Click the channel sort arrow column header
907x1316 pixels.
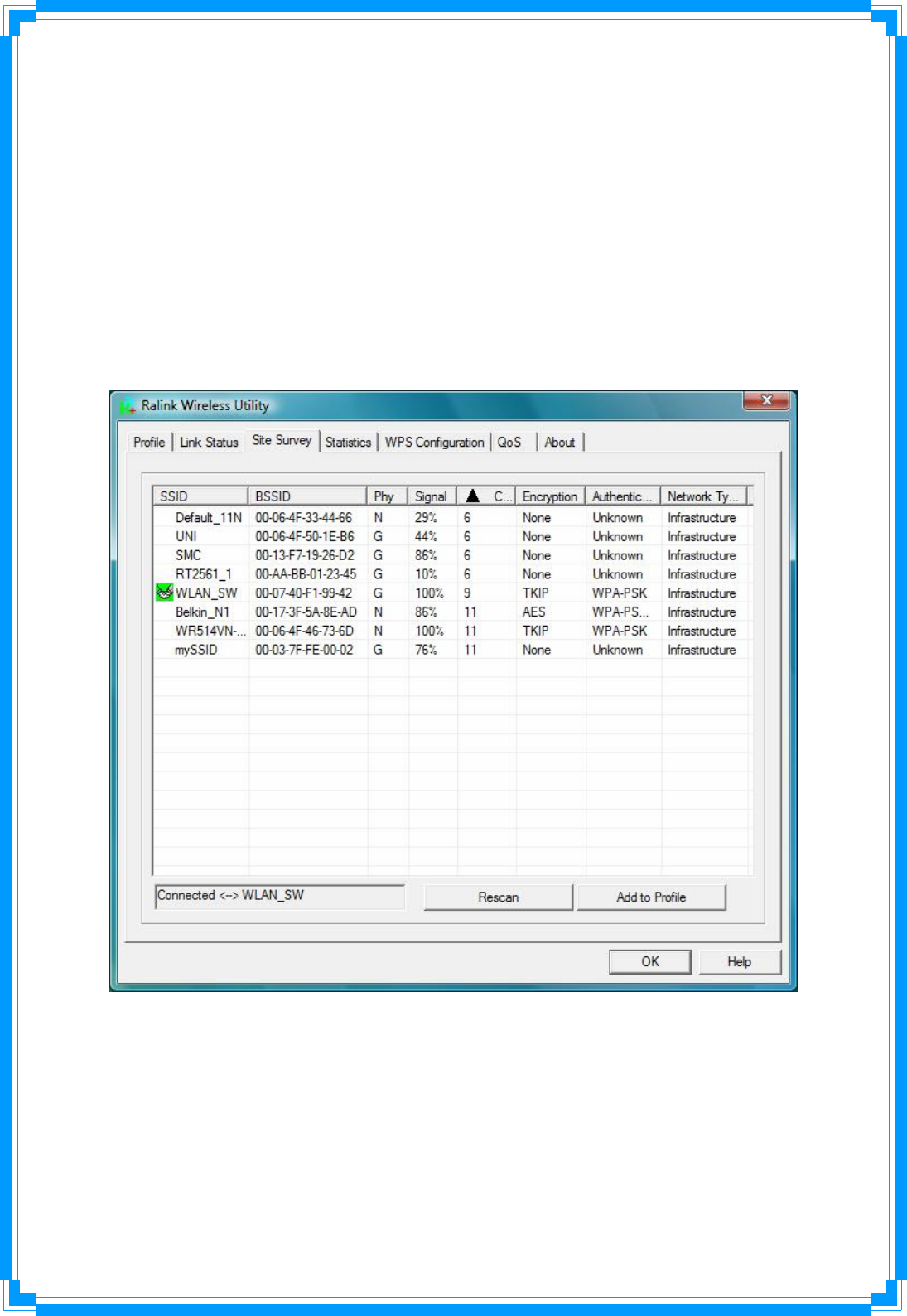tap(486, 496)
